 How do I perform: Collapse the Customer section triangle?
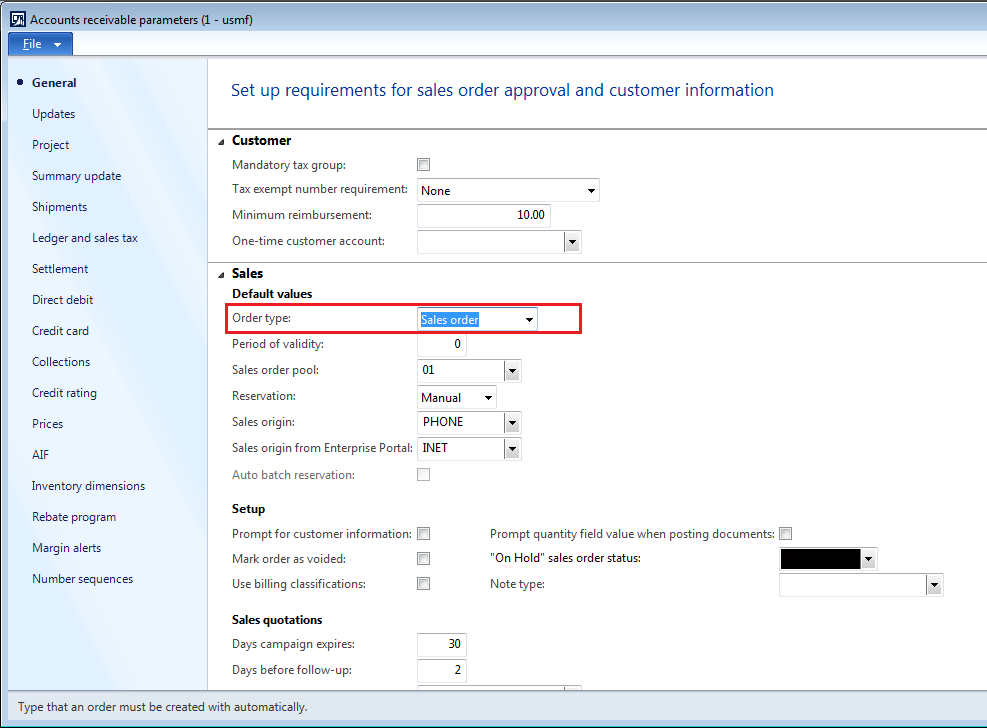pyautogui.click(x=221, y=142)
